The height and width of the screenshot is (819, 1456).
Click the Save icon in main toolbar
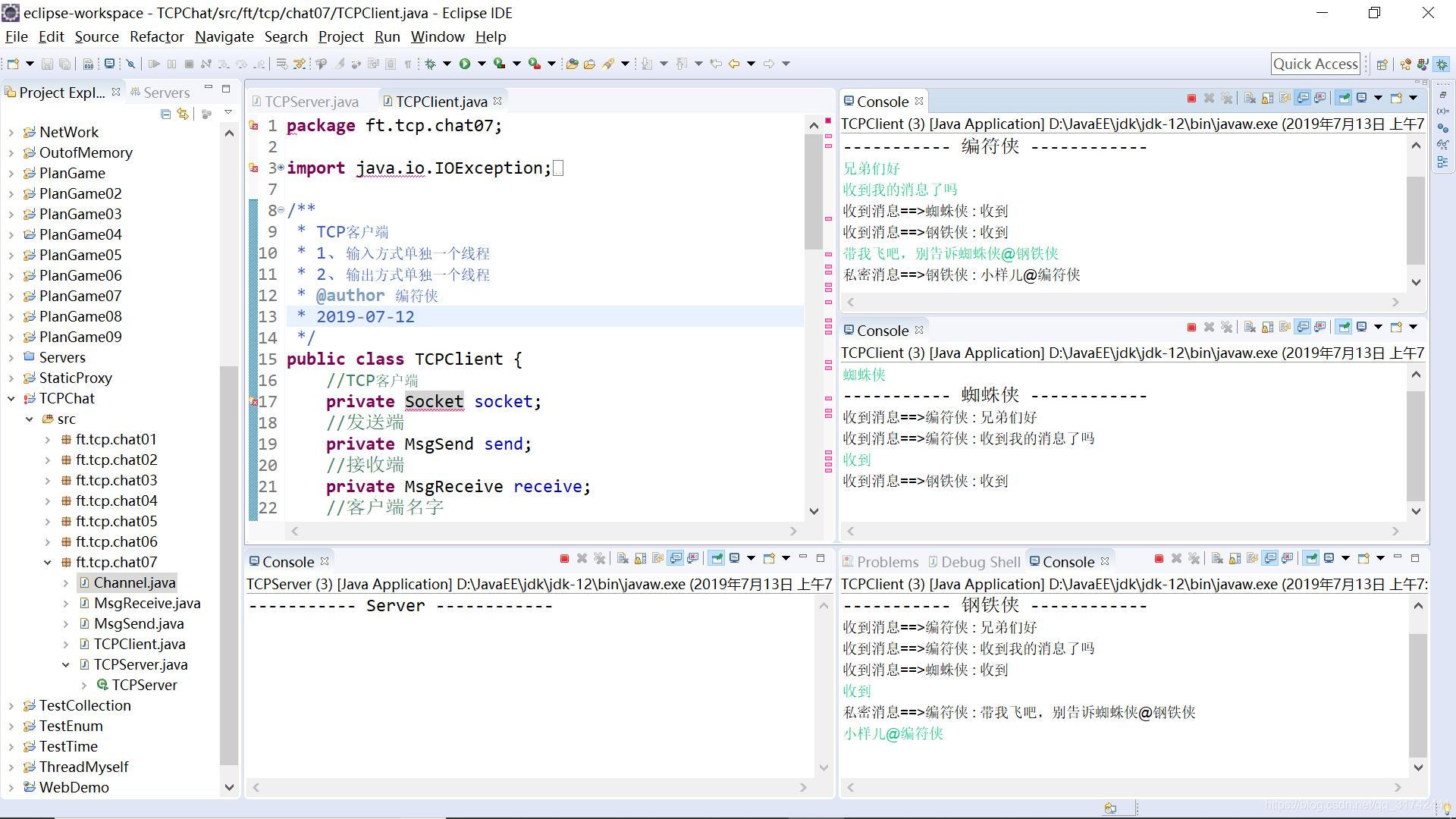(47, 64)
